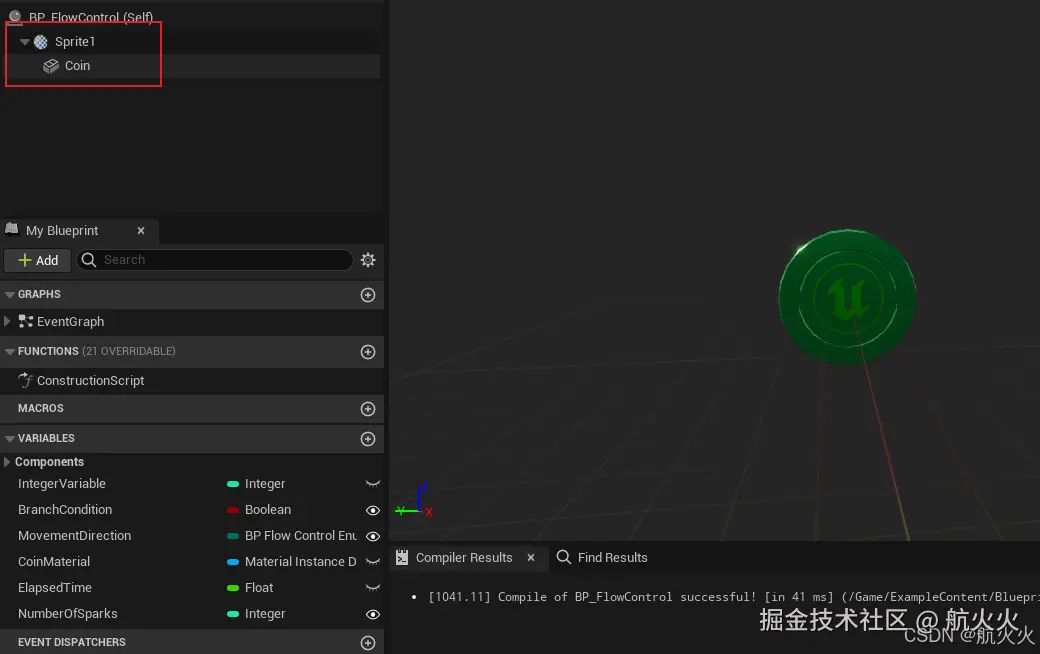Image resolution: width=1040 pixels, height=654 pixels.
Task: Click the Boolean type label of BranchCondition
Action: click(x=268, y=510)
